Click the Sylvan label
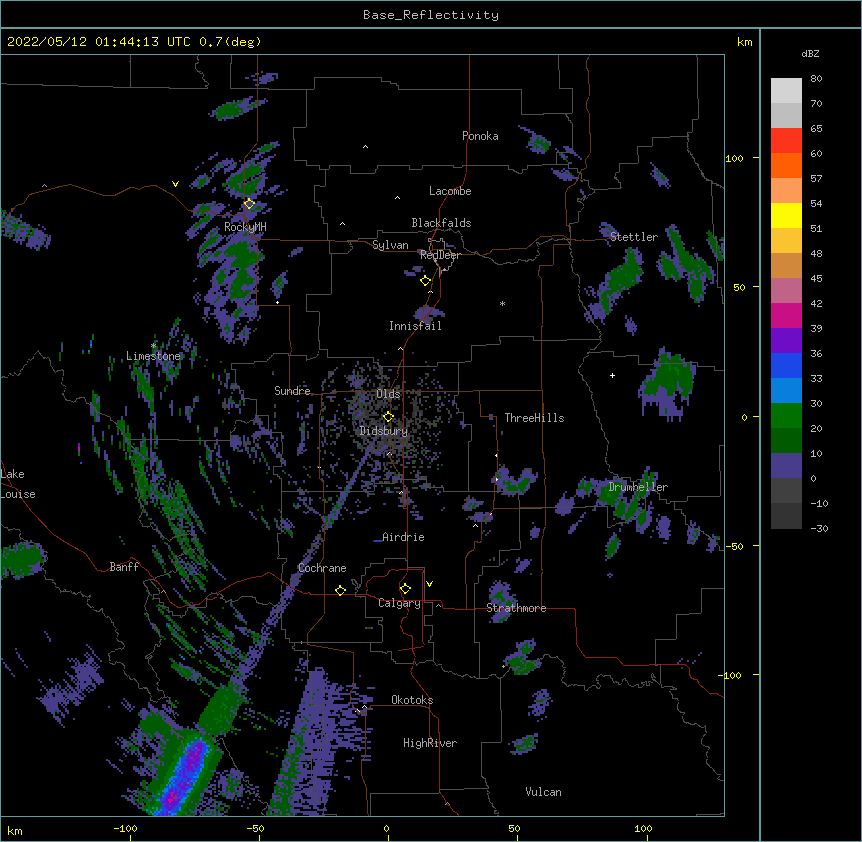The height and width of the screenshot is (842, 862). 390,245
